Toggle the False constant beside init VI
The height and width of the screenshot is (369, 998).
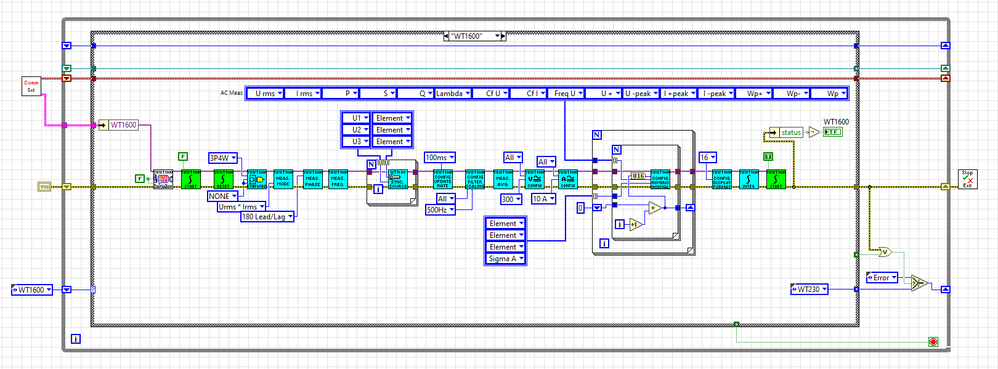[140, 179]
